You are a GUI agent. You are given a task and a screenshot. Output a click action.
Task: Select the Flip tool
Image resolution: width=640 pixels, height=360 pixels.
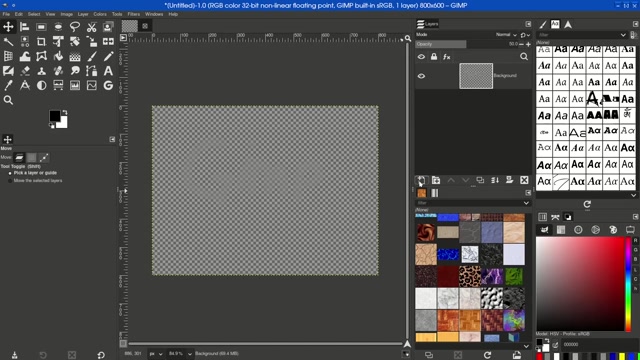[x=108, y=42]
